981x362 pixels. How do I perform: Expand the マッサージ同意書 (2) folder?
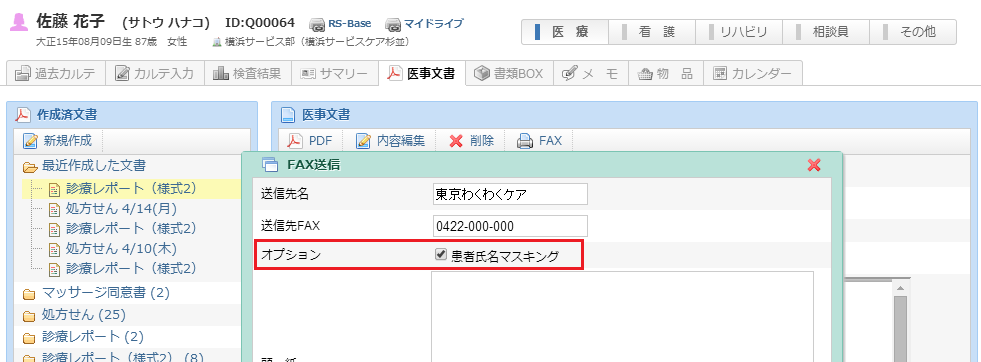[29, 293]
